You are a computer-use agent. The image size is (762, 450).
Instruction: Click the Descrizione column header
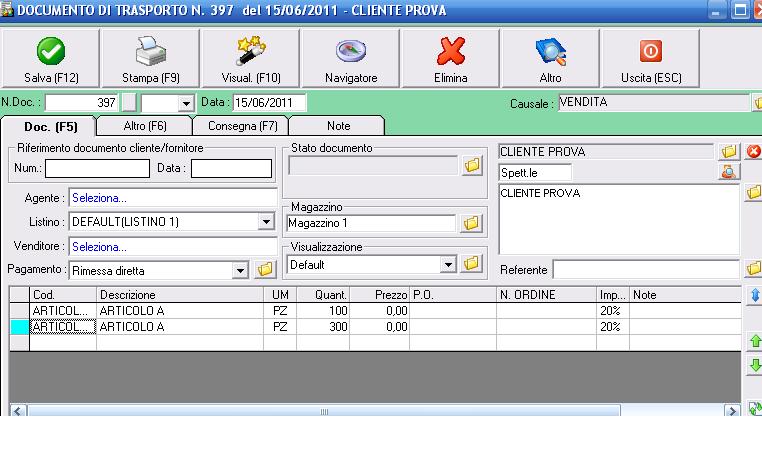(180, 295)
